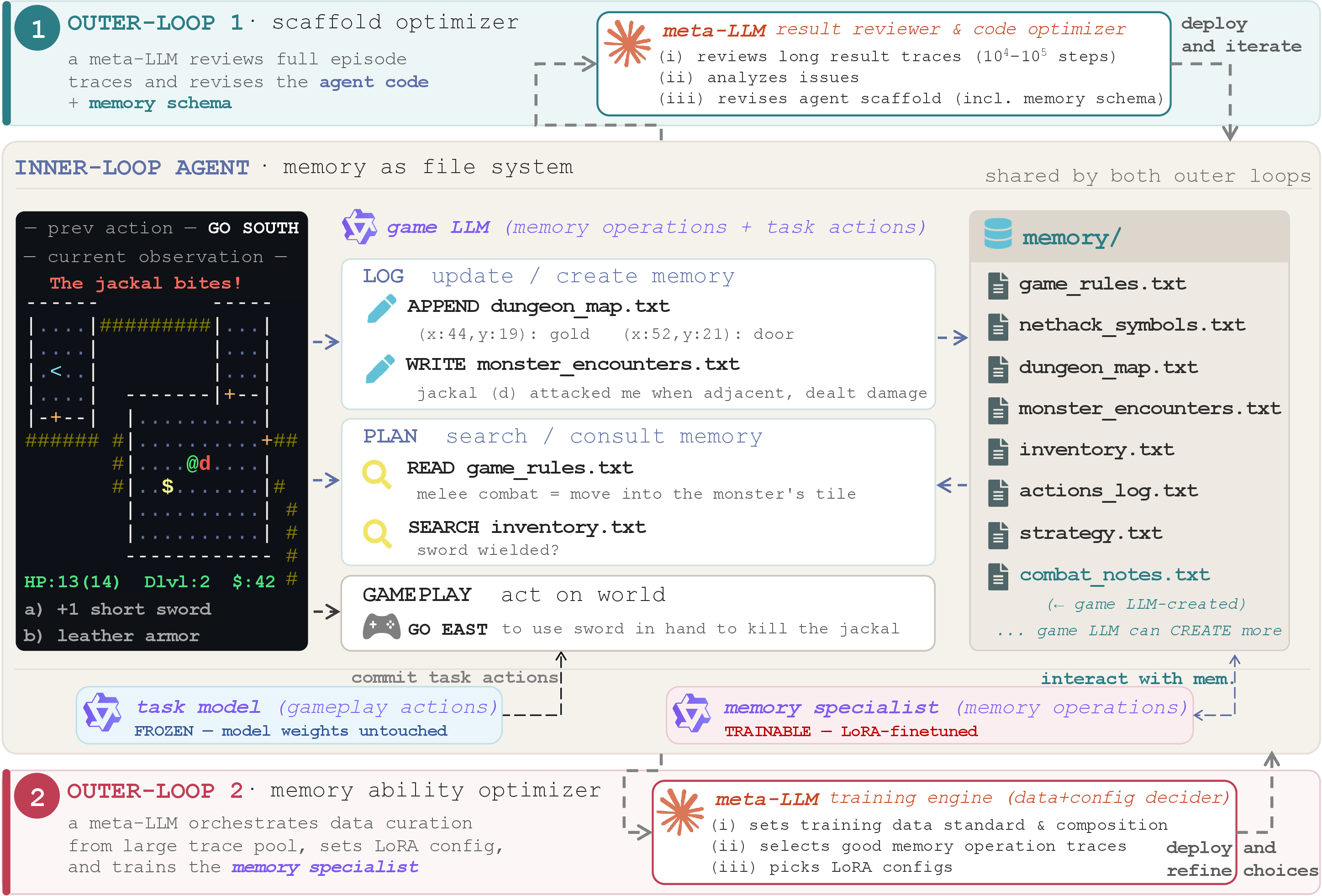Click the SEARCH inventory.txt command text

coord(527,527)
